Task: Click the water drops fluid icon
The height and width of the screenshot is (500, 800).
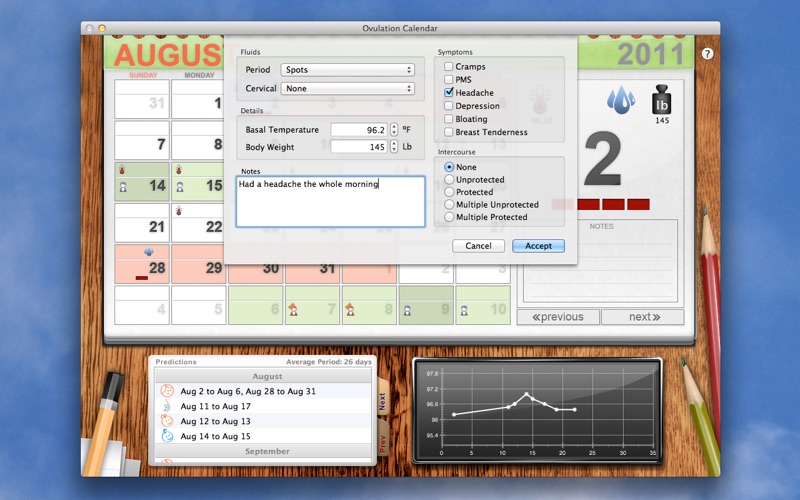Action: coord(621,100)
